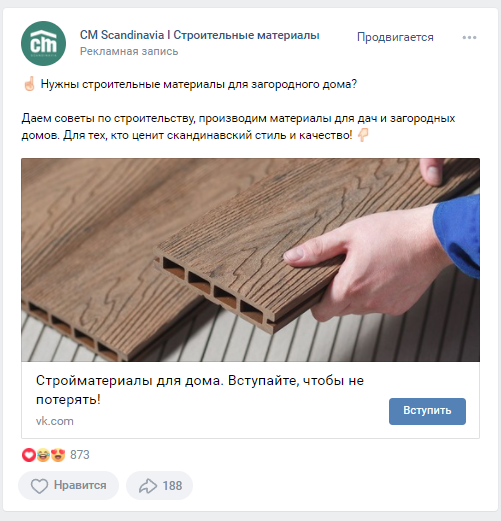Open the CM Scandinavia avatar logo
Screen dimensions: 501x521
[x=43, y=43]
